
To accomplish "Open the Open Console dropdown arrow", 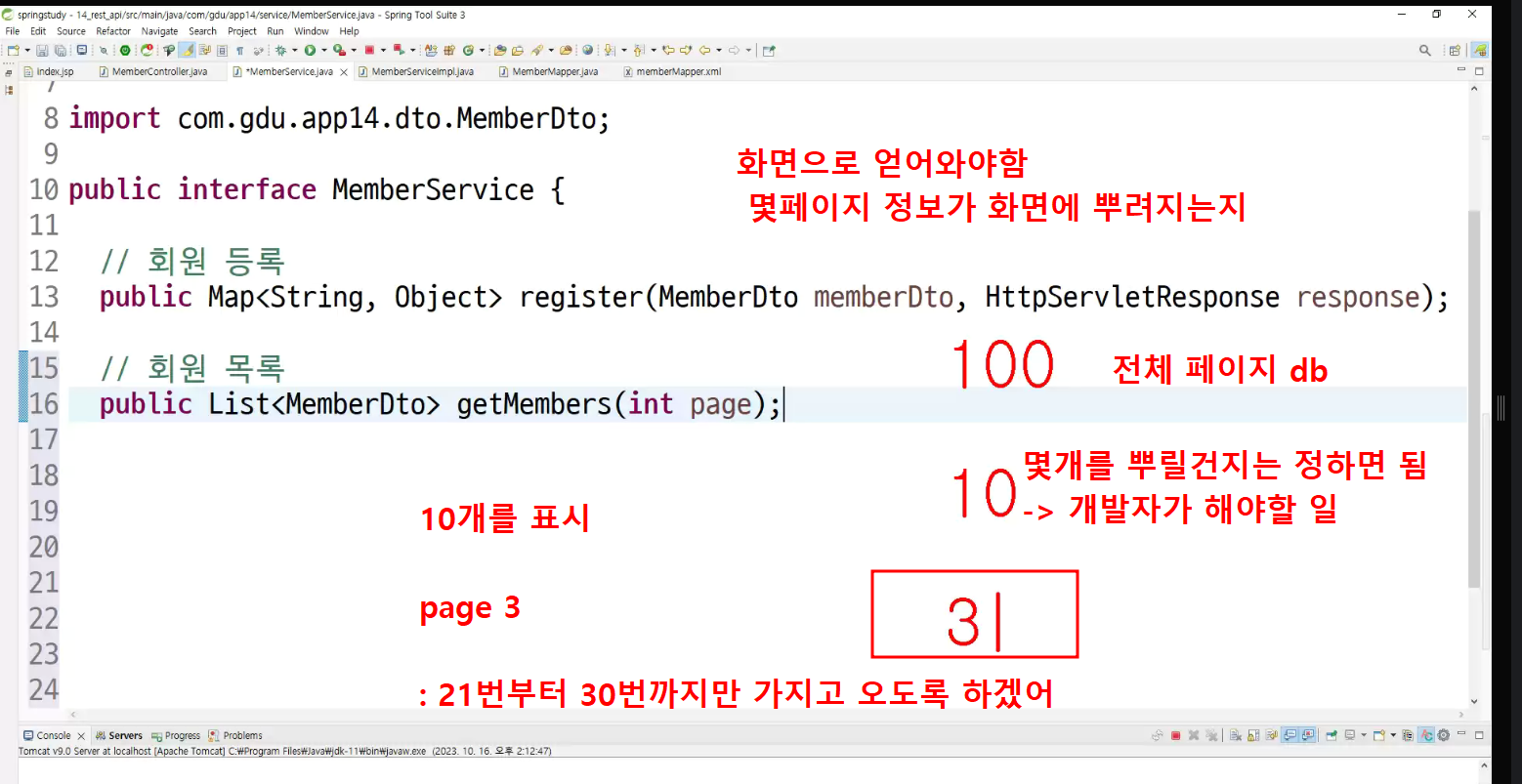I will pyautogui.click(x=1393, y=735).
